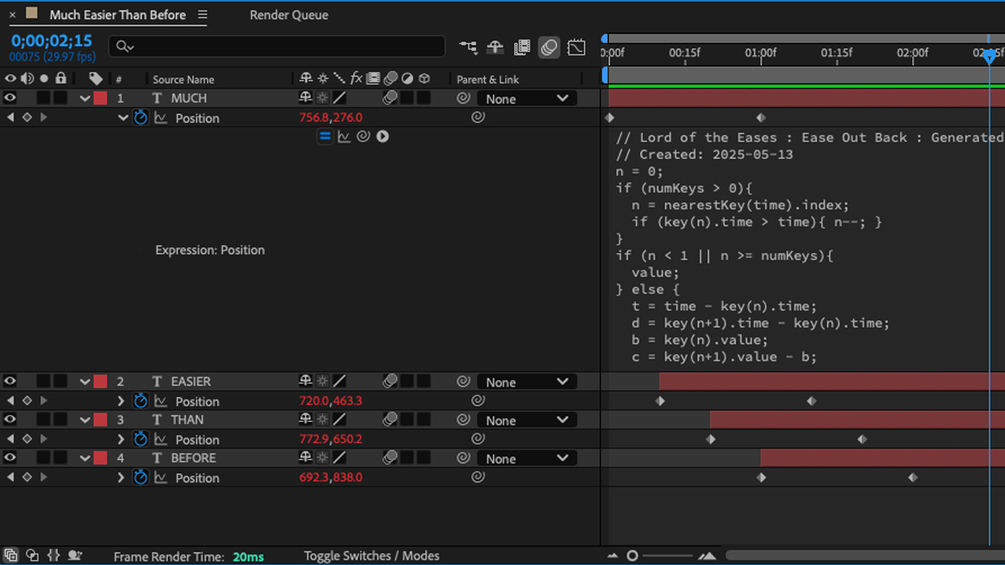Click the current timecode 0;00;02;15

pyautogui.click(x=52, y=40)
